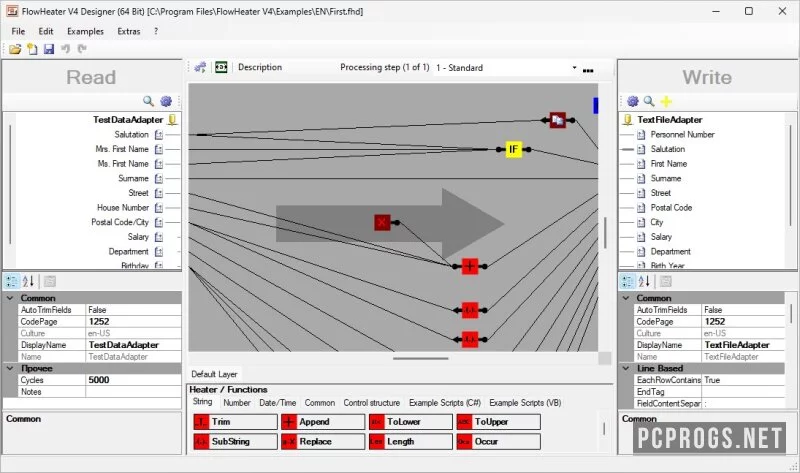800x473 pixels.
Task: Add write field with yellow plus icon
Action: 666,101
